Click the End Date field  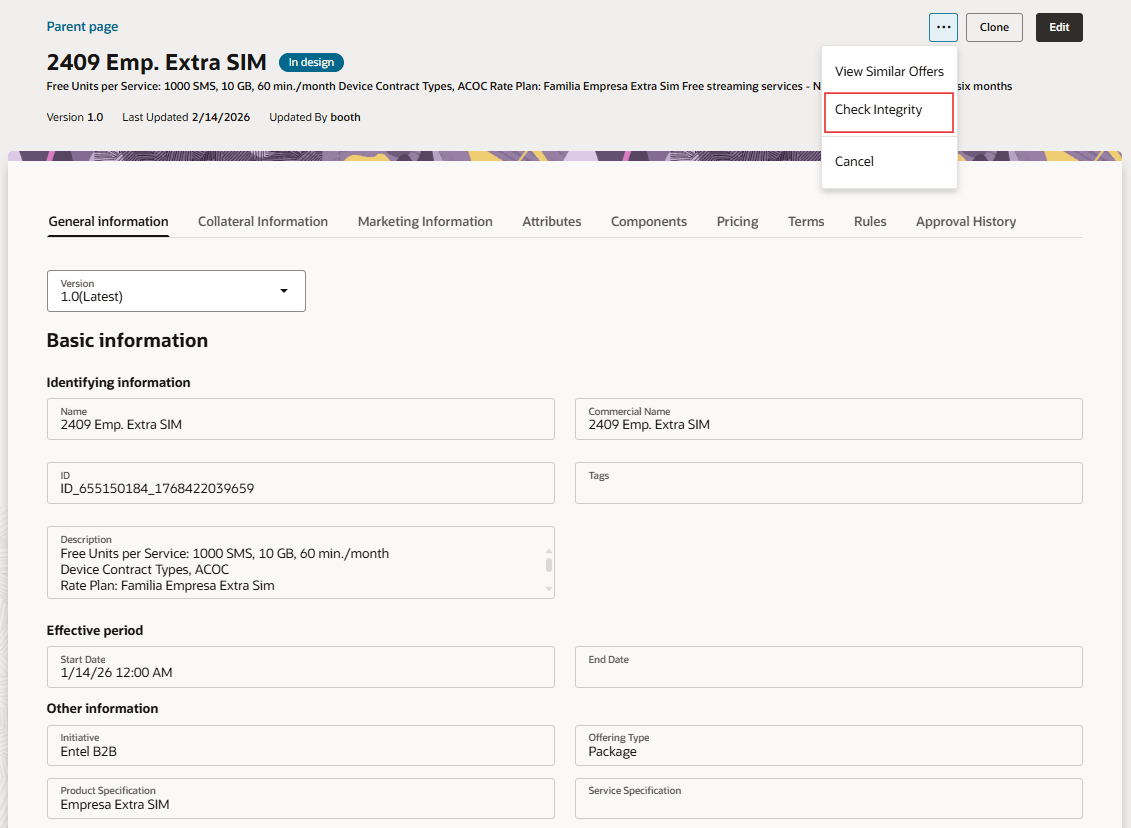point(829,667)
